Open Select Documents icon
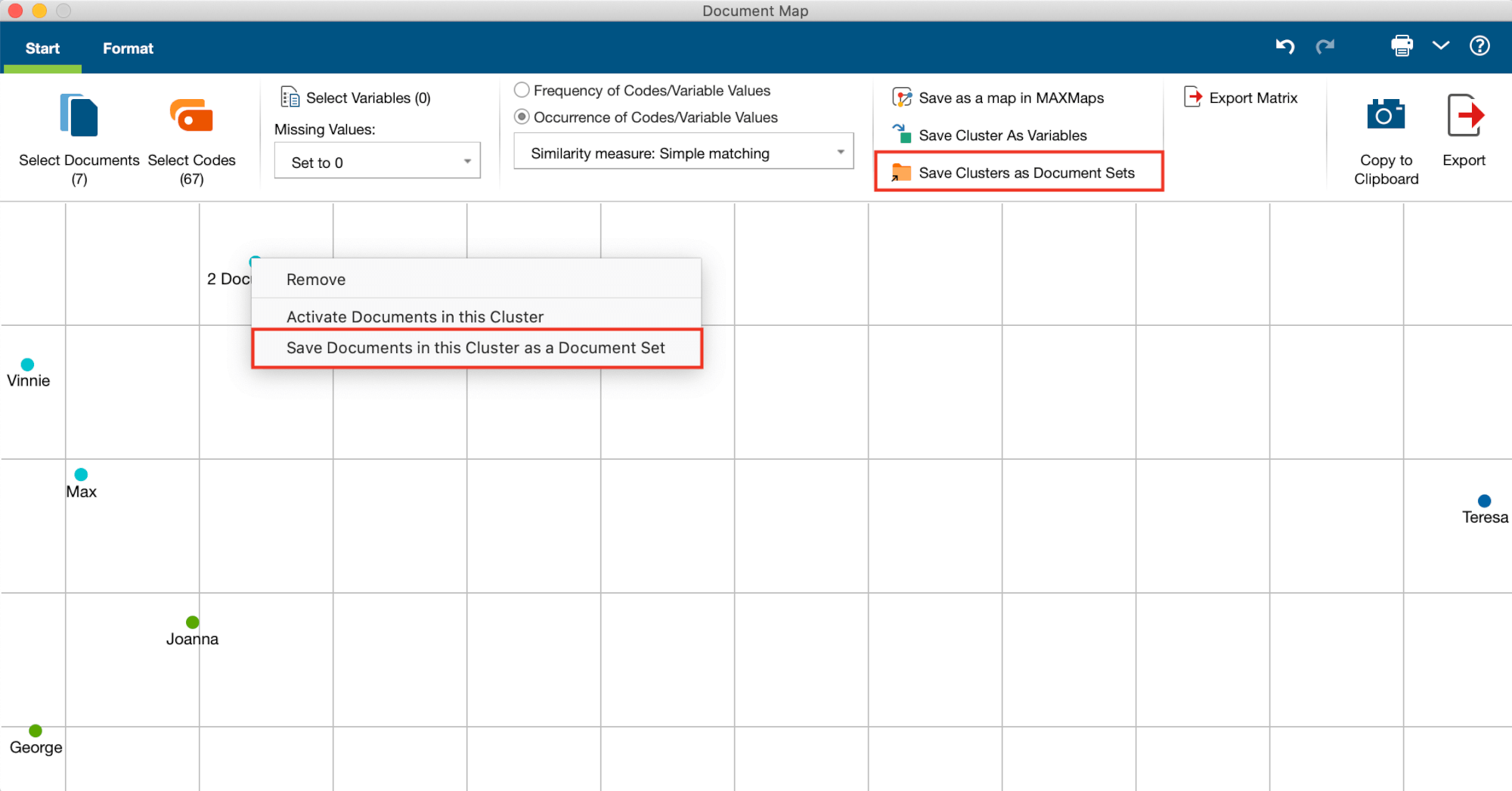This screenshot has height=791, width=1512. coord(79,116)
